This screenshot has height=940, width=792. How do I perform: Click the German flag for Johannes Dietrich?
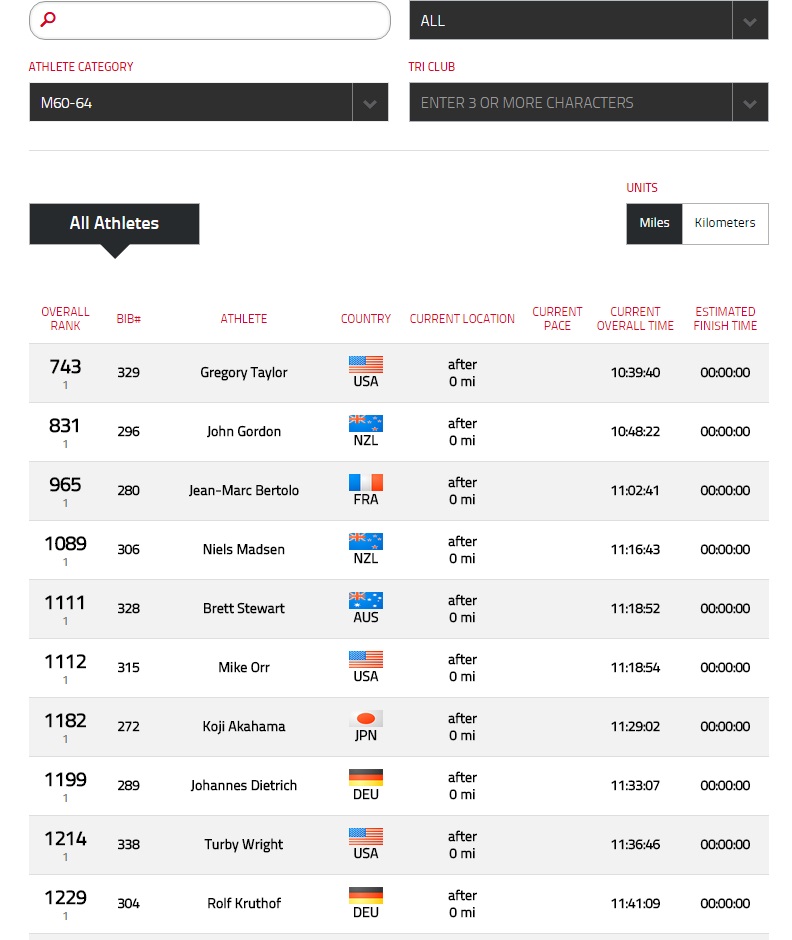pos(366,777)
